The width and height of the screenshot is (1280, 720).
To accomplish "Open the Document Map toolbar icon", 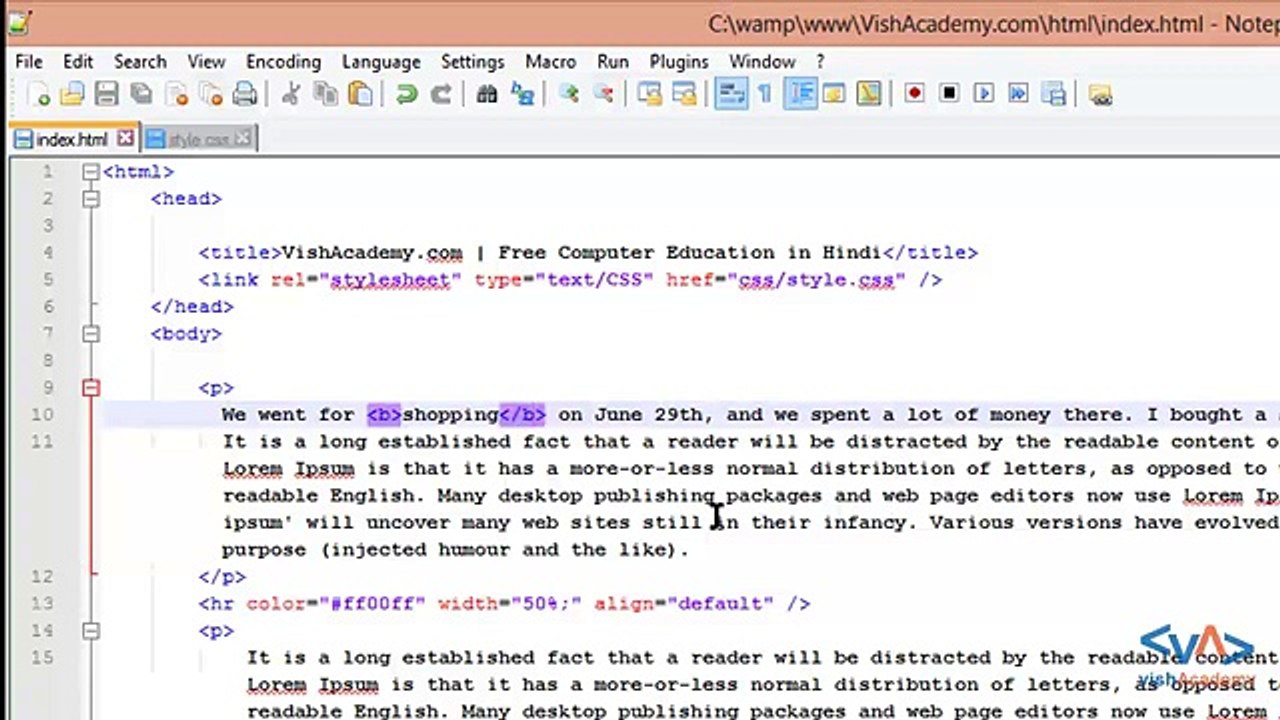I will click(868, 94).
